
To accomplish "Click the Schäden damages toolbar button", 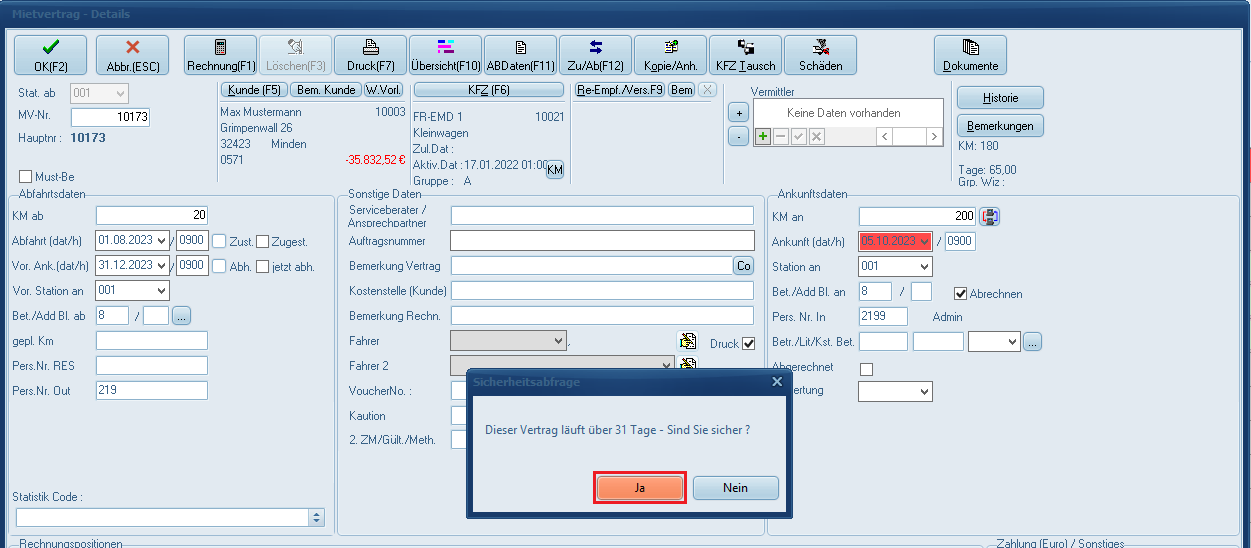I will pyautogui.click(x=820, y=55).
